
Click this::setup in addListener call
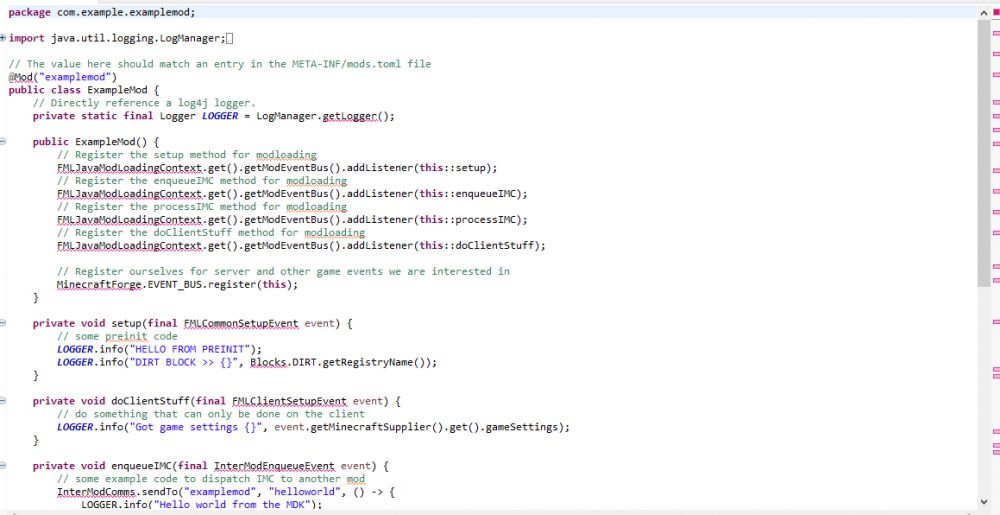(452, 168)
